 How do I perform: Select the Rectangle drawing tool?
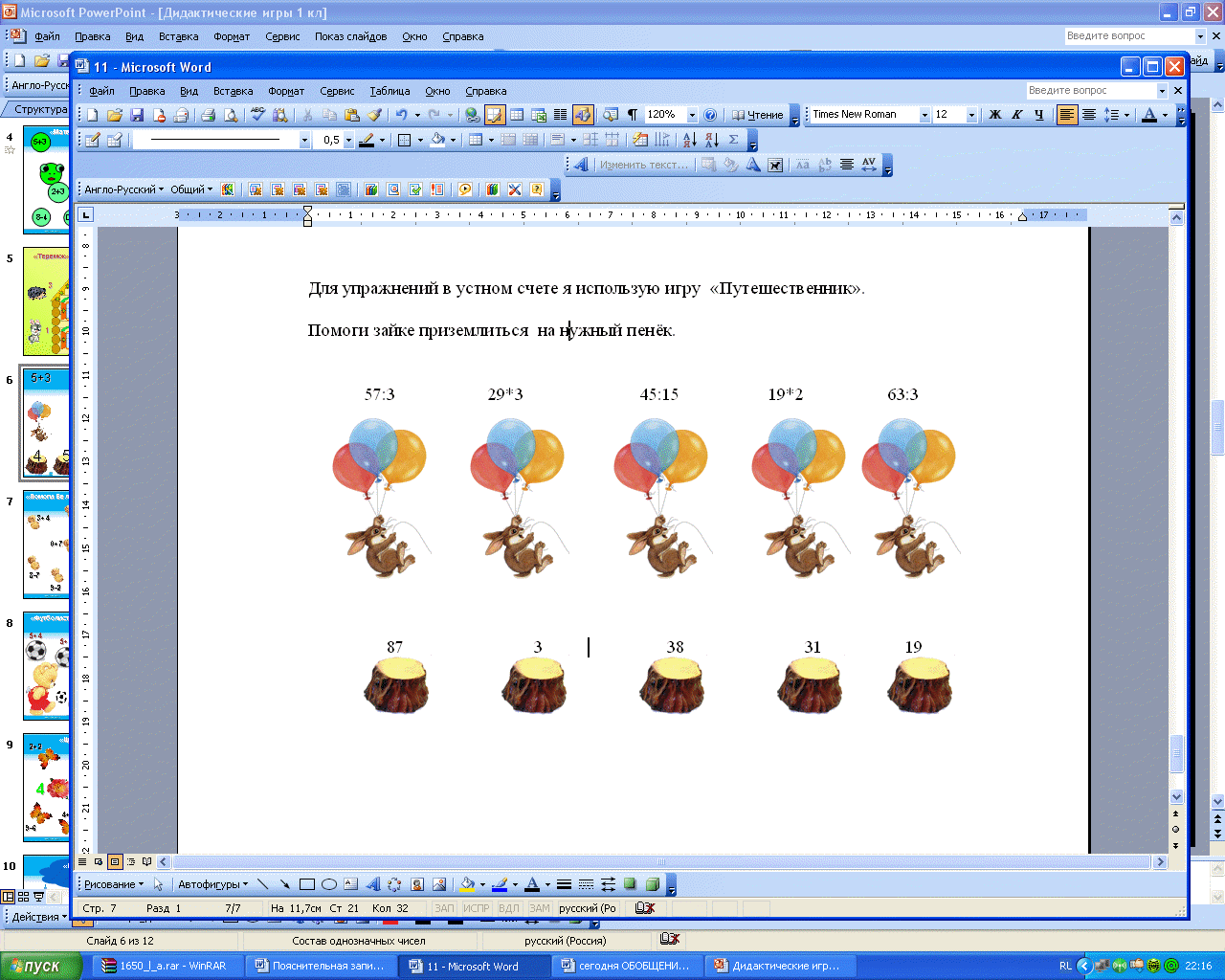pos(307,884)
